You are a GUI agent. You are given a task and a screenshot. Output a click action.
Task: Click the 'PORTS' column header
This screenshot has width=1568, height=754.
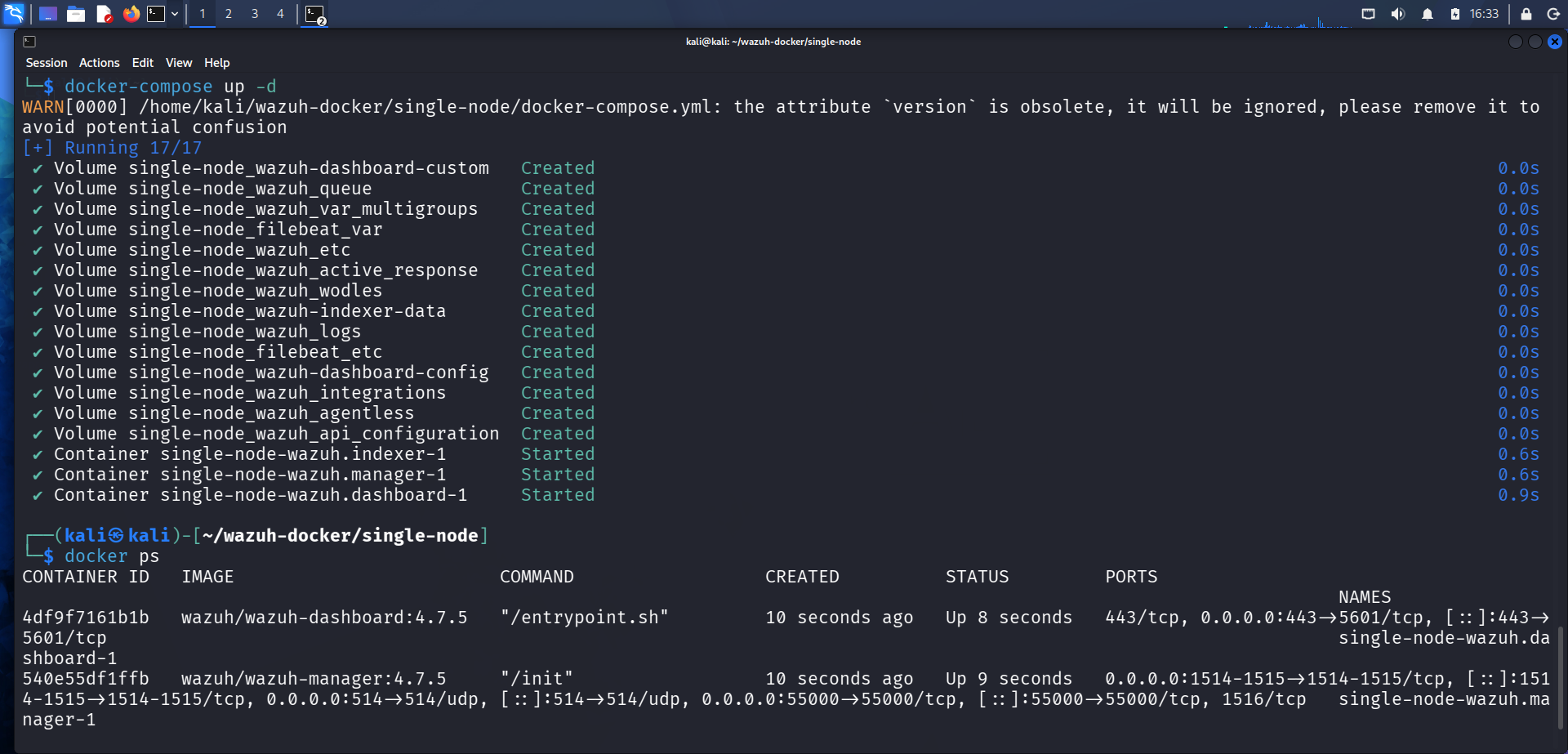1131,577
